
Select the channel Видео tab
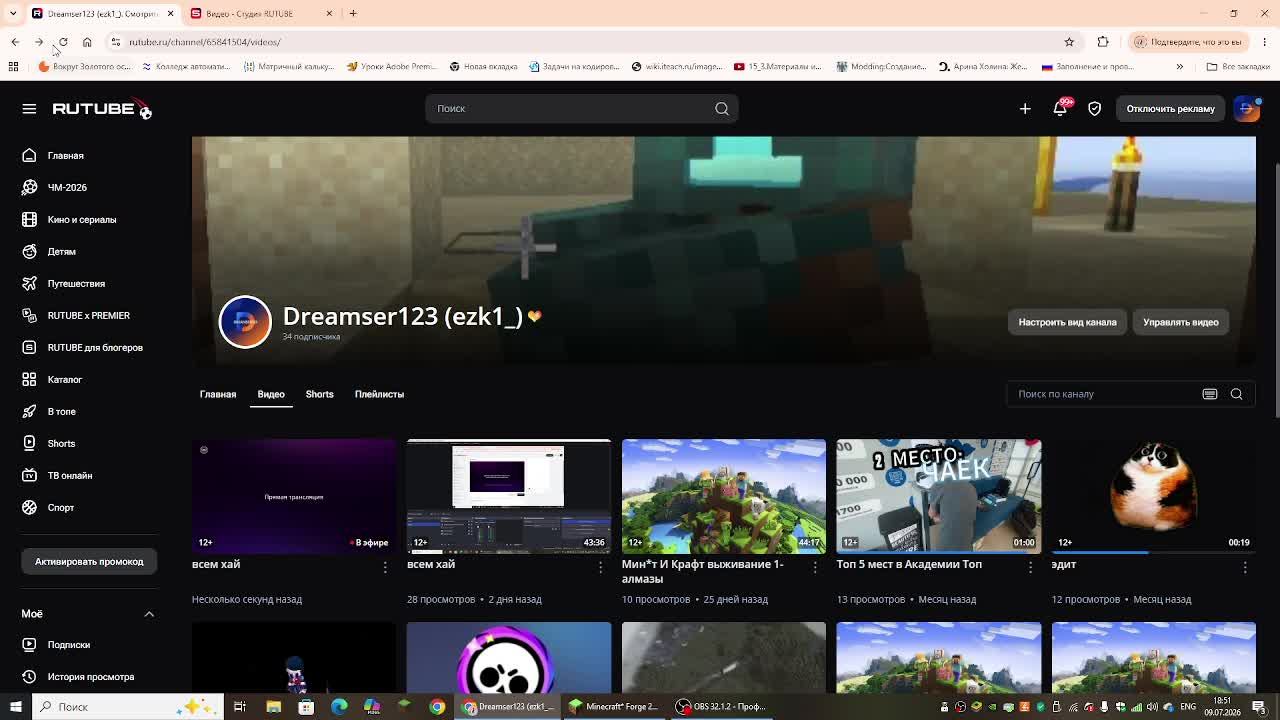tap(271, 394)
